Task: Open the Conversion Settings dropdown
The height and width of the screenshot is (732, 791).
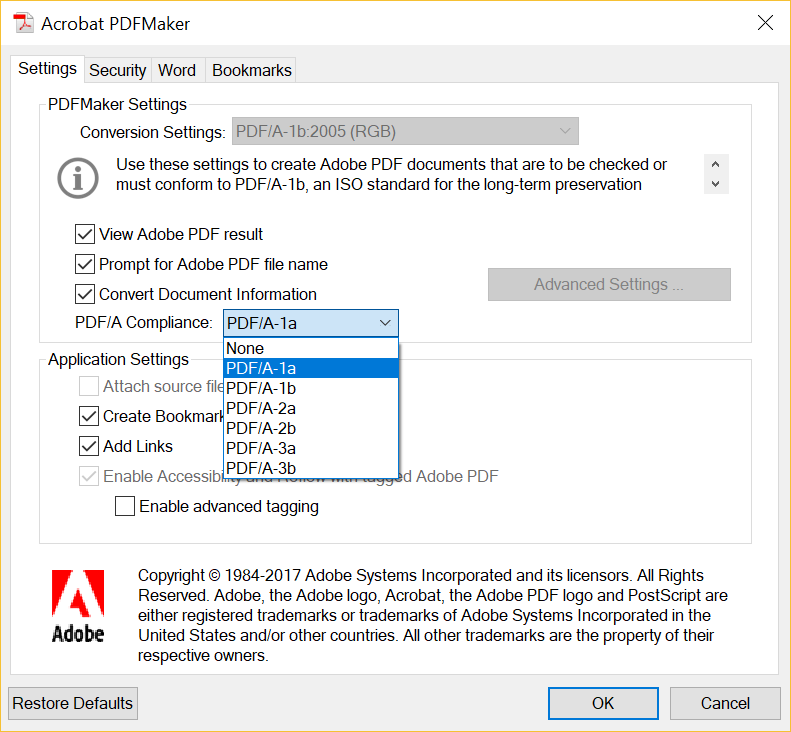Action: 405,131
